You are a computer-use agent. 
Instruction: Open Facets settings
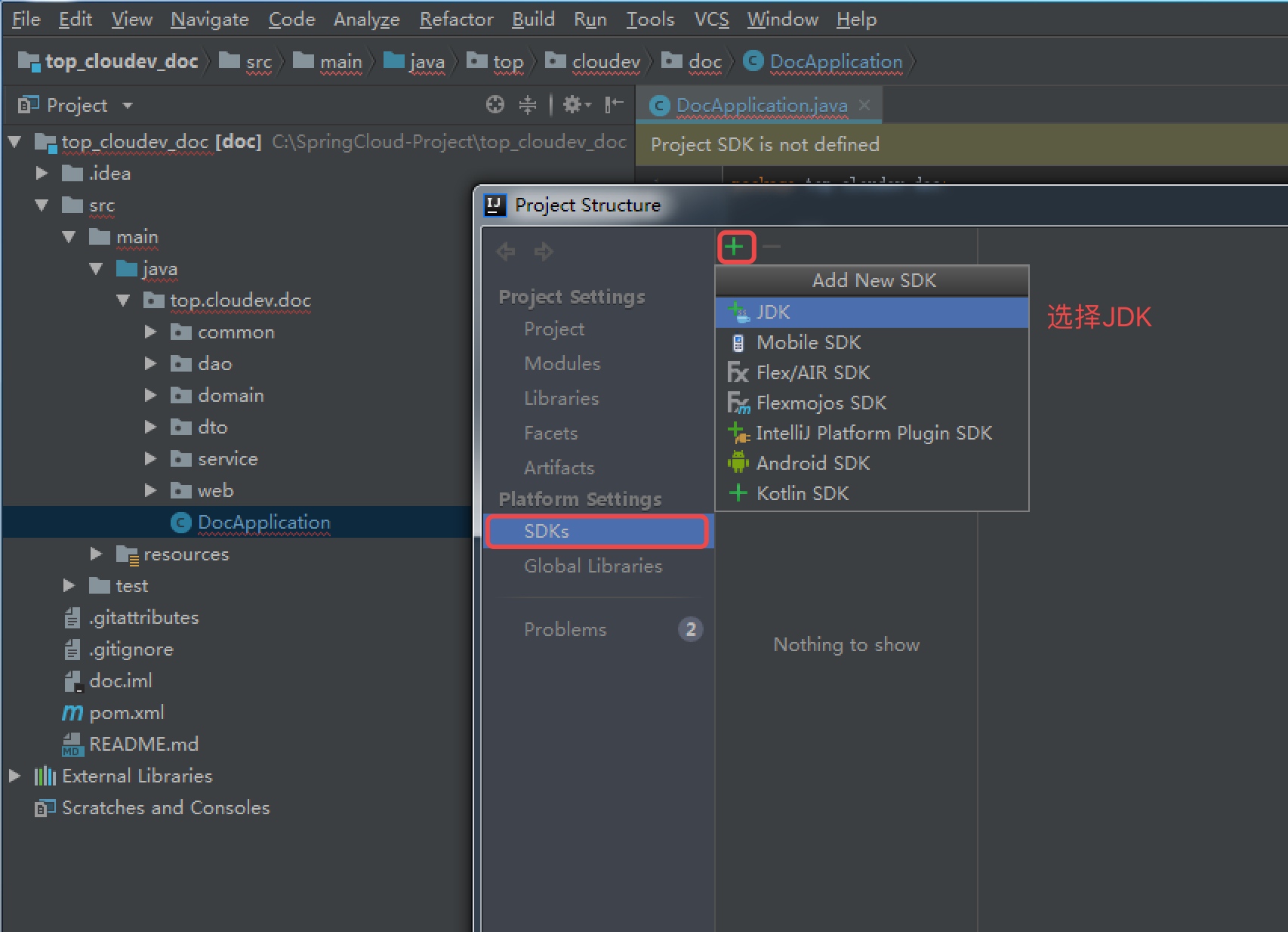point(551,433)
